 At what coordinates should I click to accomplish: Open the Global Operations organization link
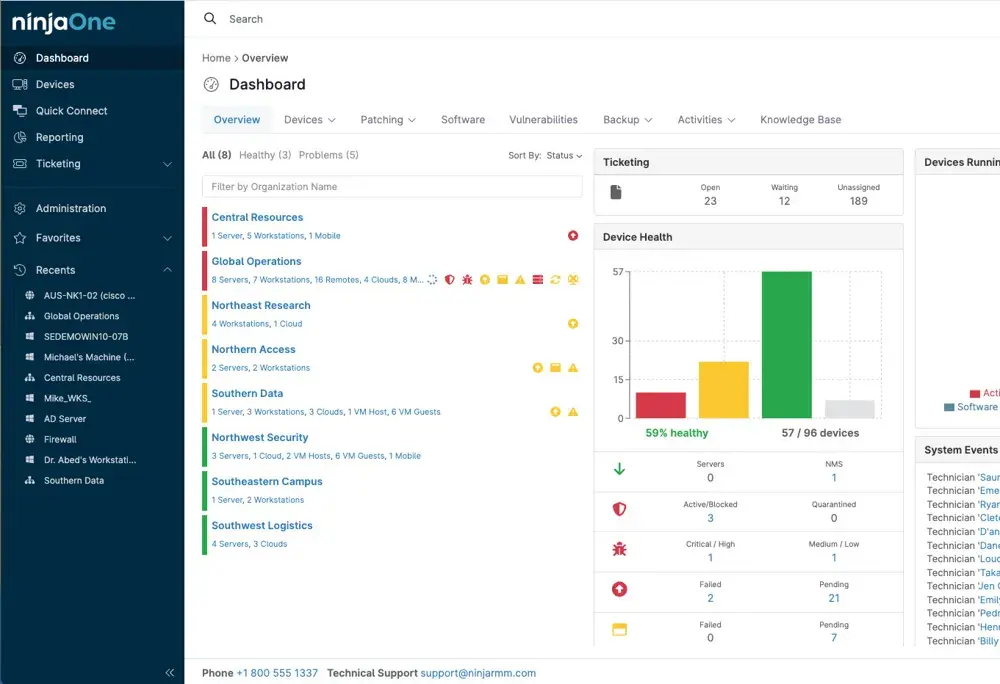pos(256,261)
